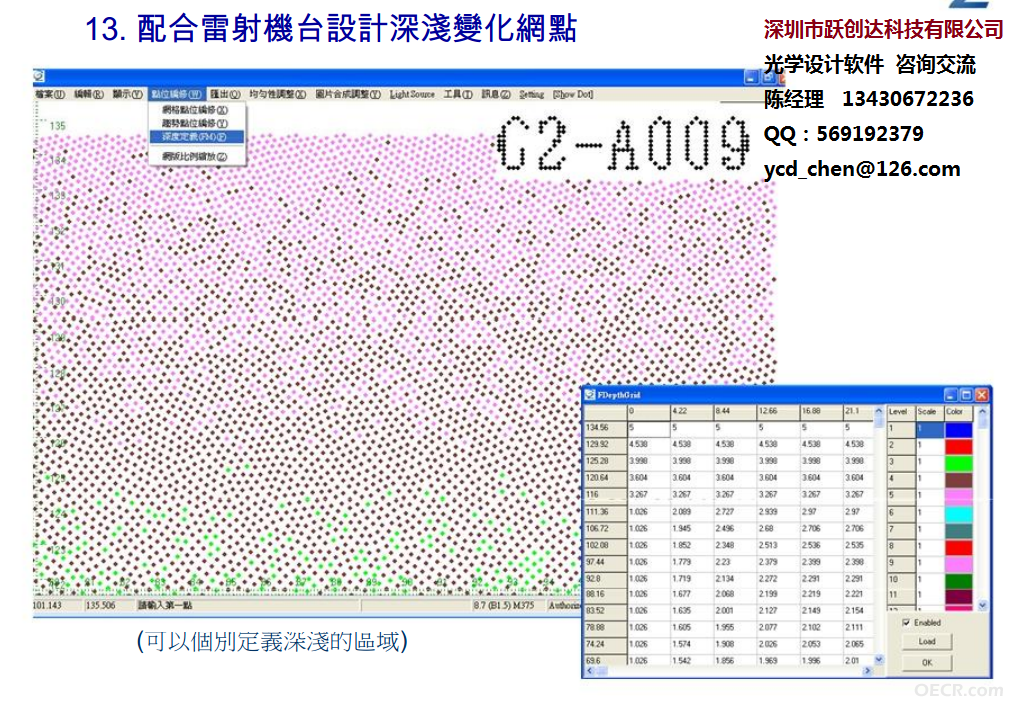Close the open 點位編修(W) menu

point(176,95)
